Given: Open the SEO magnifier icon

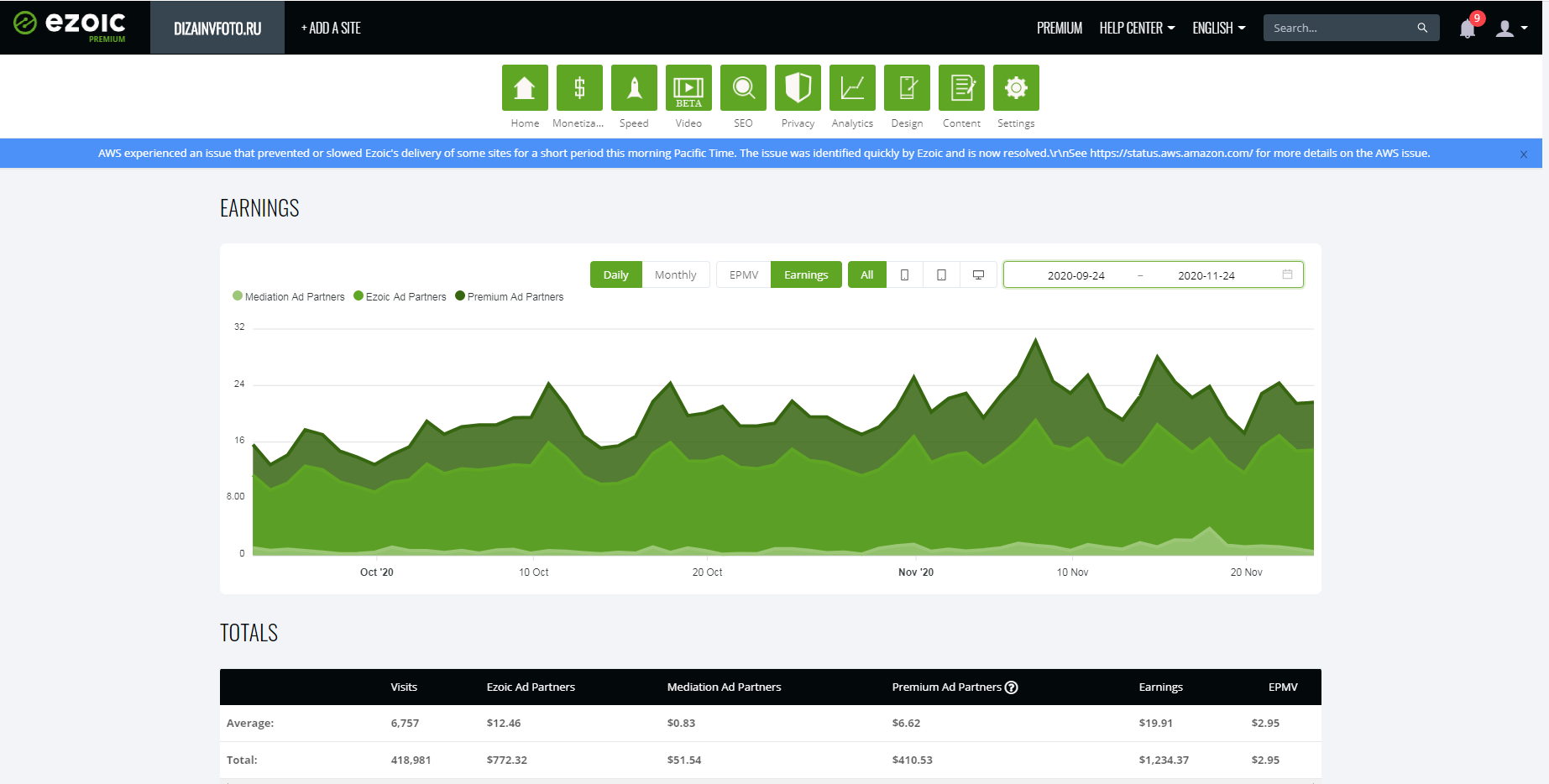Looking at the screenshot, I should pyautogui.click(x=743, y=88).
